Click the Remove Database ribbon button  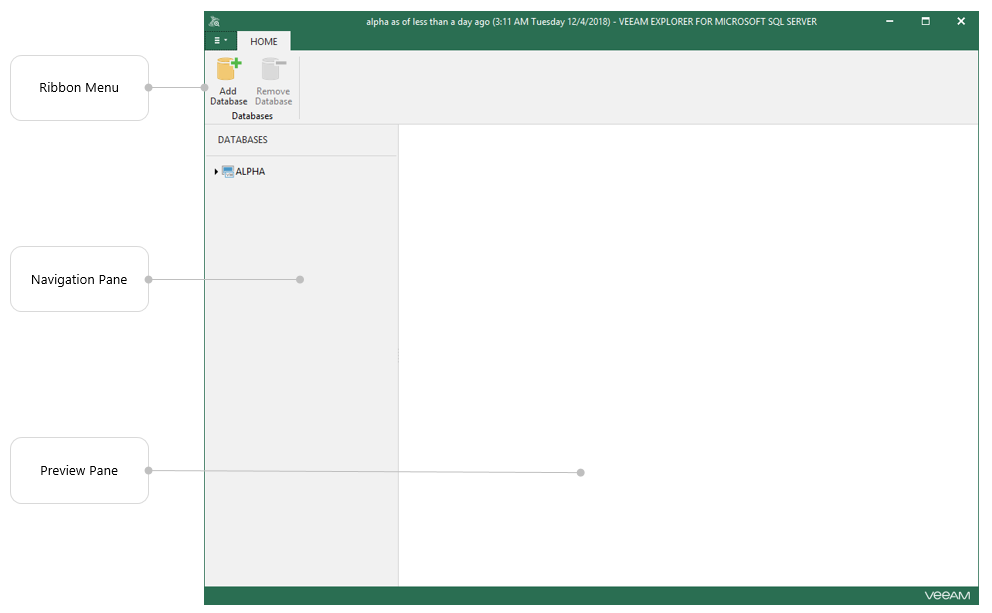[x=273, y=82]
